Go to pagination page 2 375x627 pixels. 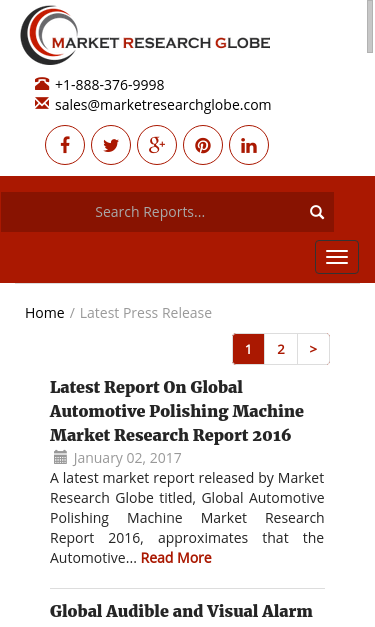pos(281,349)
